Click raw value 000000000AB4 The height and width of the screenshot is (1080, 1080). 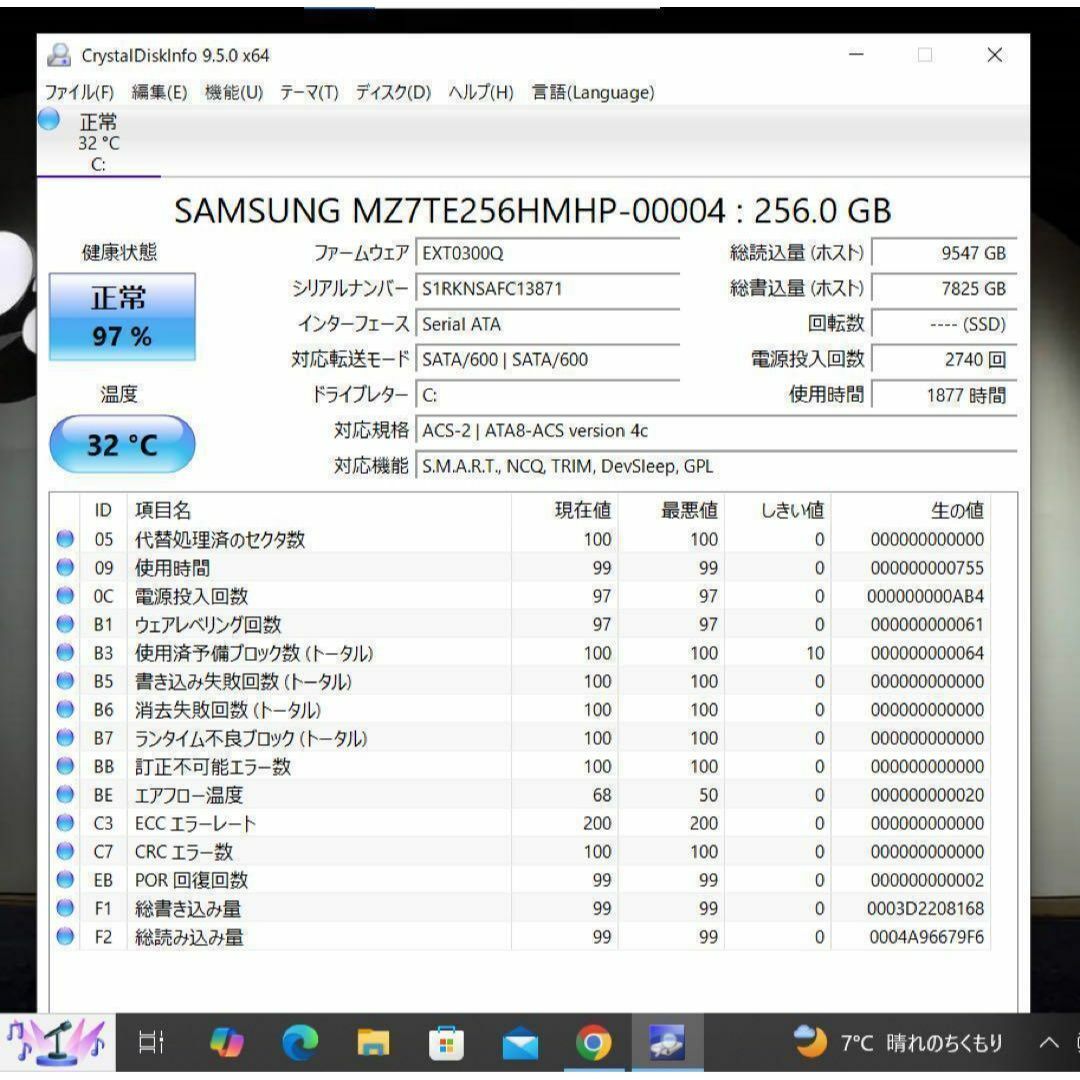point(926,596)
